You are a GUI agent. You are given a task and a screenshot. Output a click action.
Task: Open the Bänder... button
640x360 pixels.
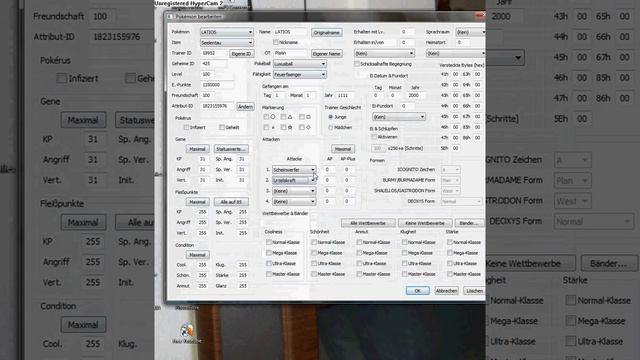tap(469, 223)
